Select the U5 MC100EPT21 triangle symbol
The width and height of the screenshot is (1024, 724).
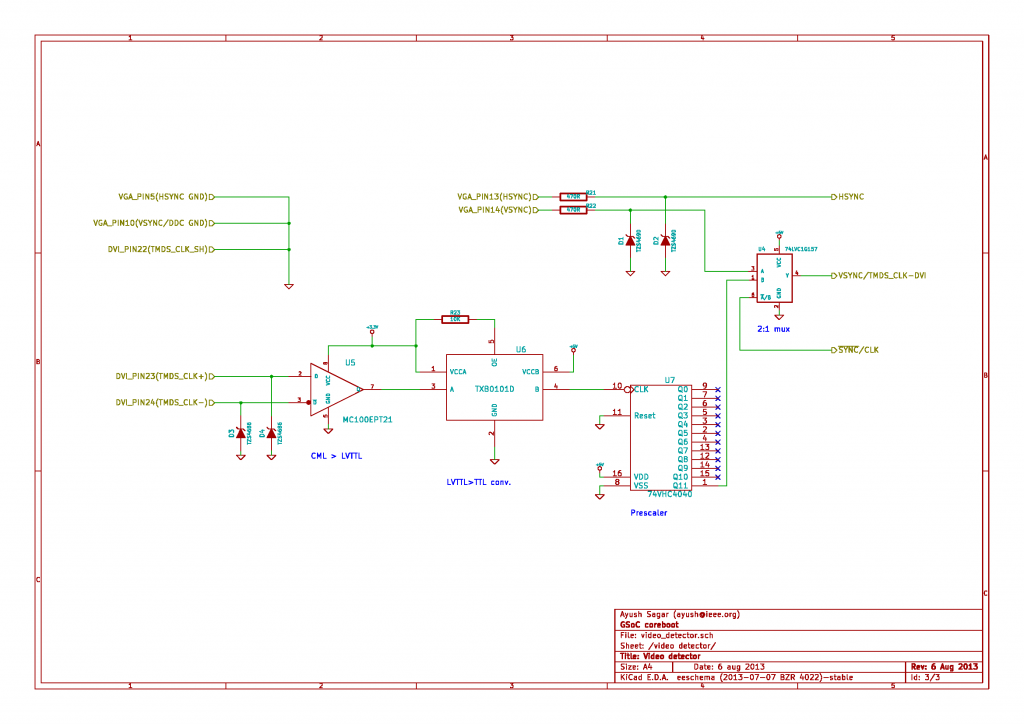click(332, 388)
